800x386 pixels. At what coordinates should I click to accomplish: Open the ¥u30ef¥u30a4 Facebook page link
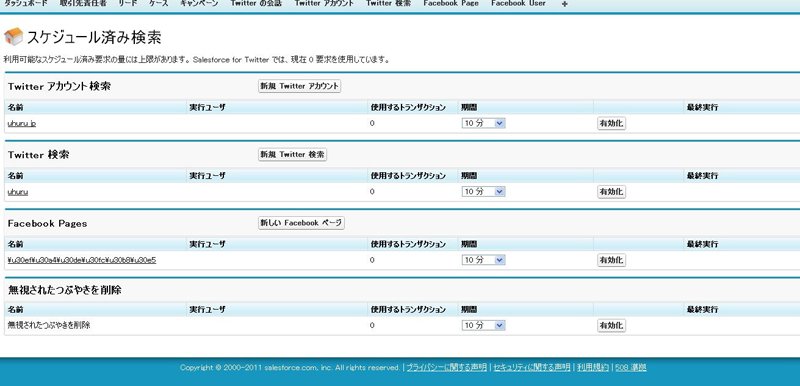click(82, 260)
